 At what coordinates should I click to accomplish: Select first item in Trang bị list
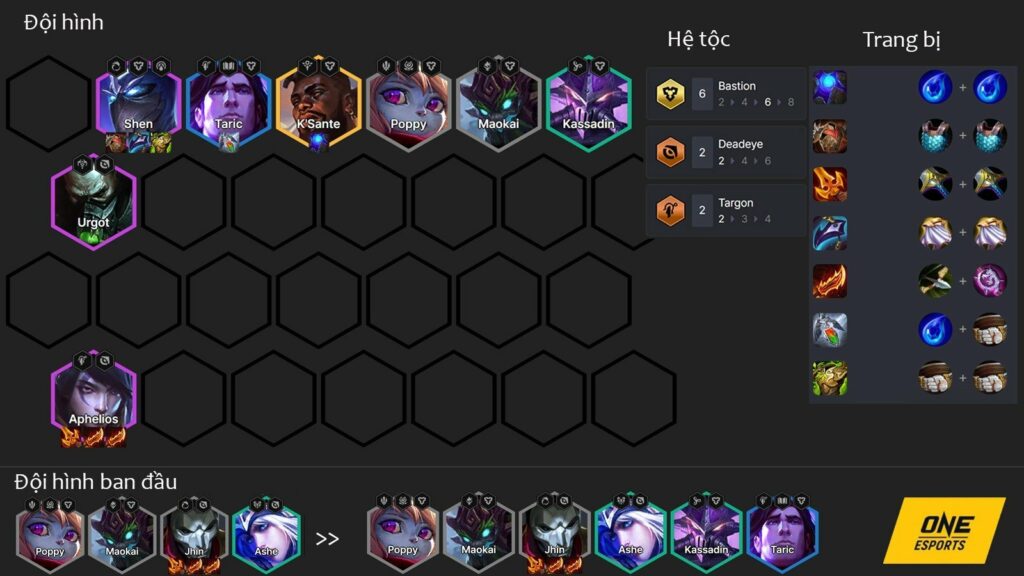(x=830, y=87)
